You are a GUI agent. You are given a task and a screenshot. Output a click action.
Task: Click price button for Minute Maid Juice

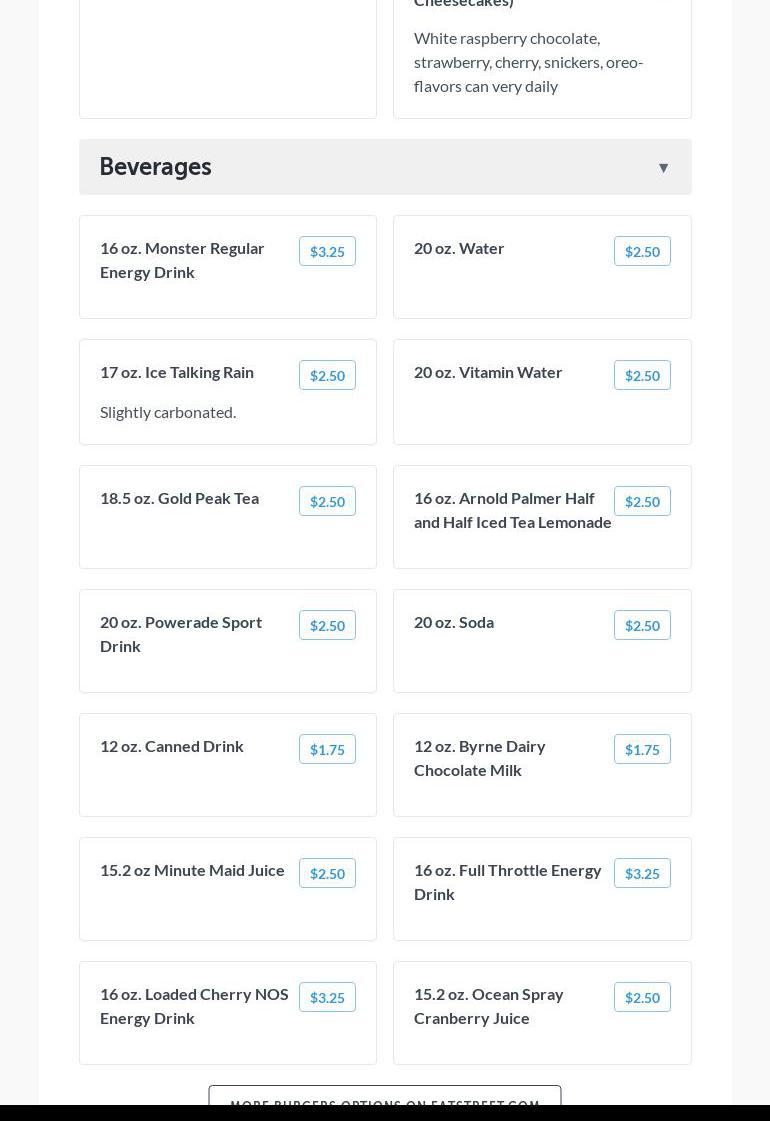(x=327, y=874)
